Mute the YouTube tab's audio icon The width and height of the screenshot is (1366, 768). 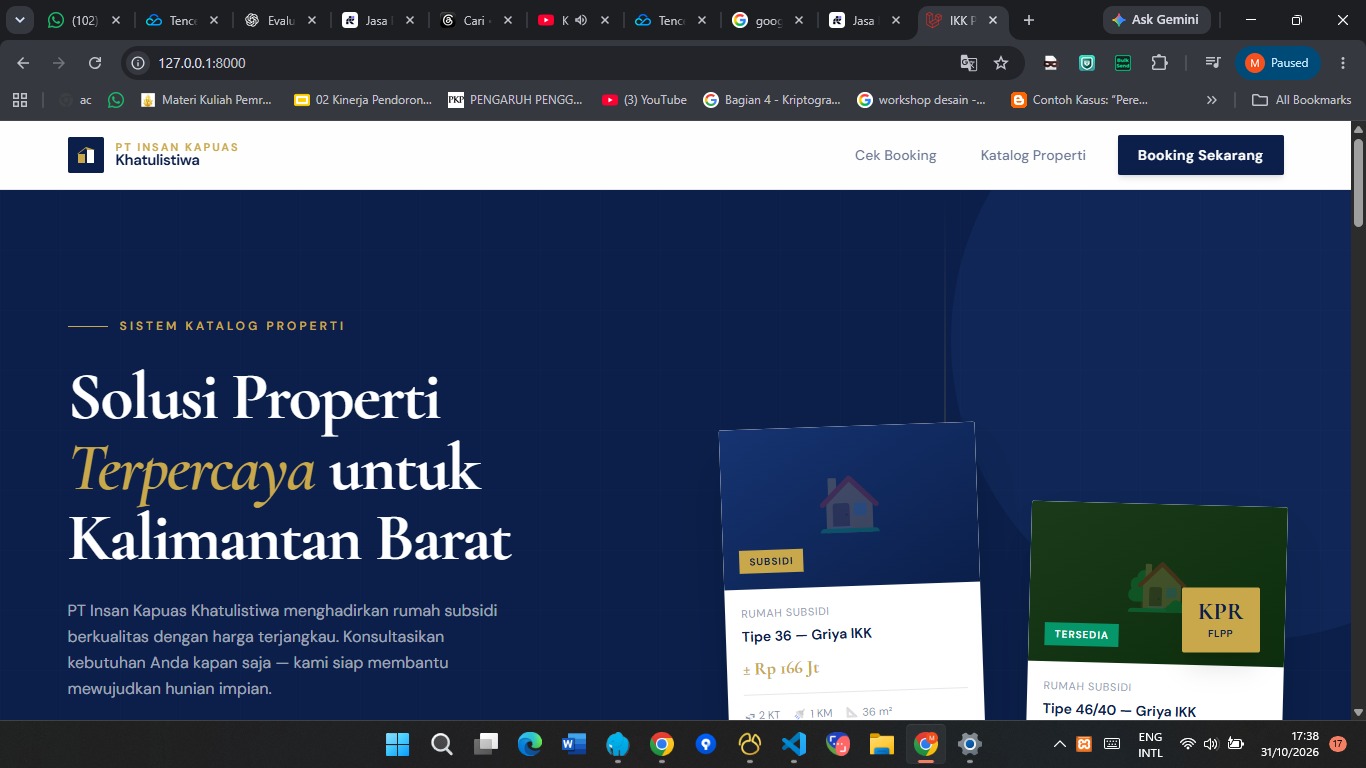point(581,20)
